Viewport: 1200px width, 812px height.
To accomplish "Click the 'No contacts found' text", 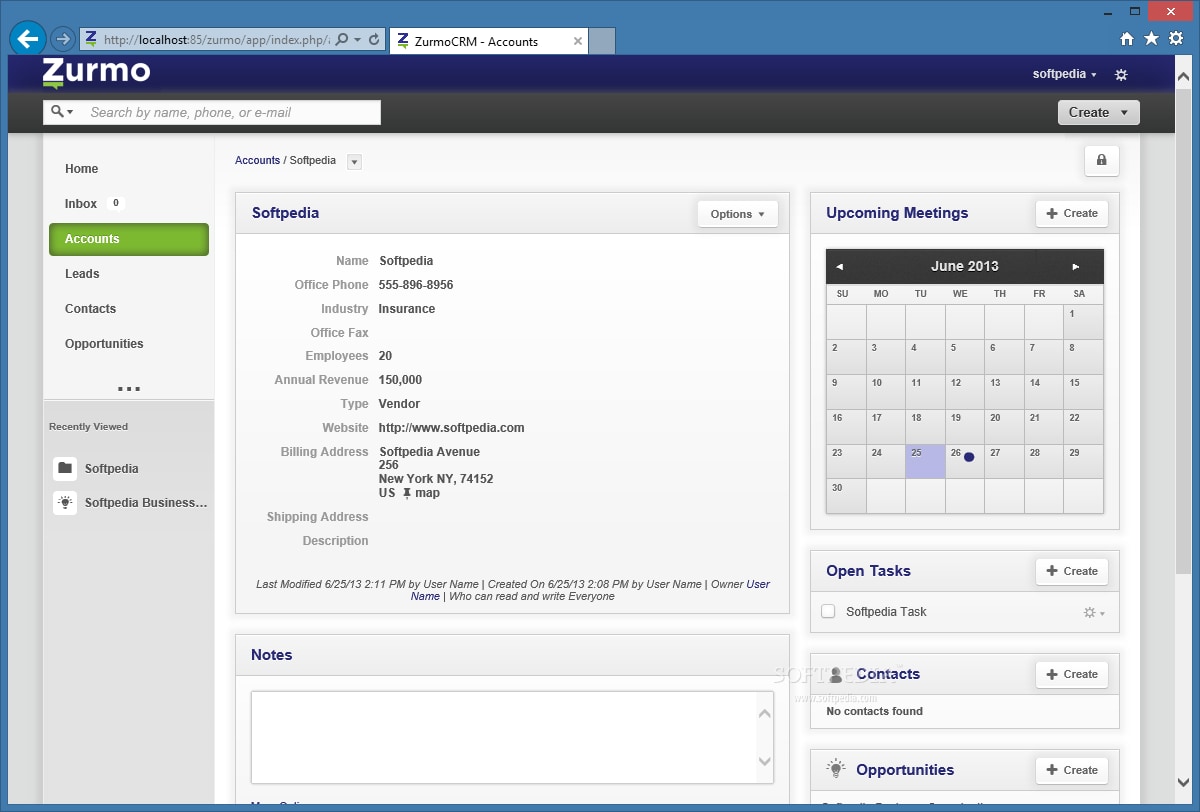I will (x=874, y=711).
